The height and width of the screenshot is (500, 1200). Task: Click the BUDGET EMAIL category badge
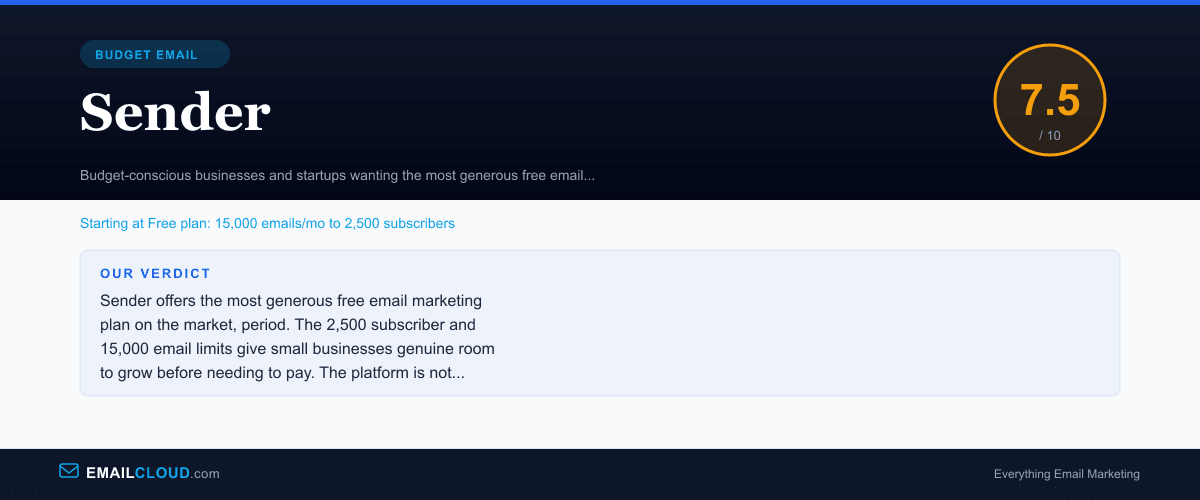point(155,55)
